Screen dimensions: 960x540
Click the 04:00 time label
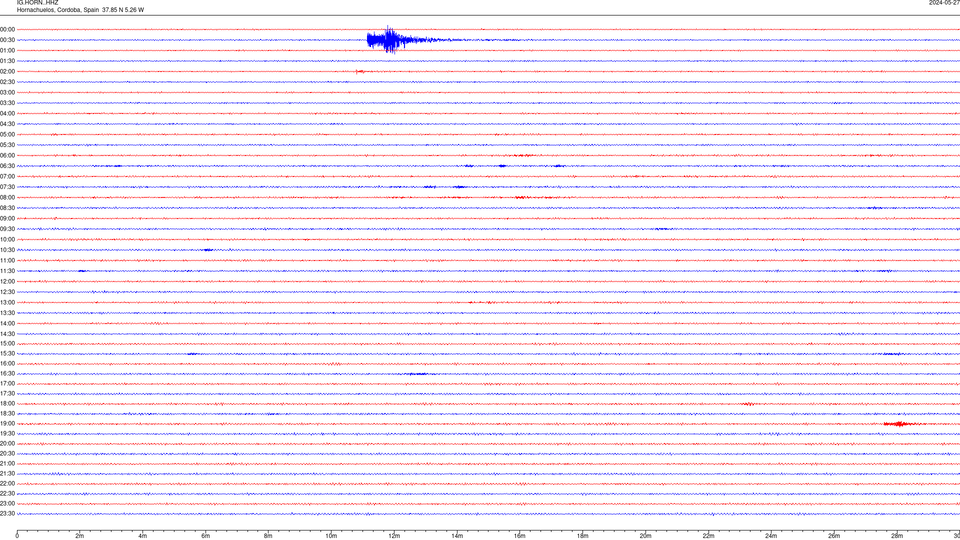[x=7, y=113]
